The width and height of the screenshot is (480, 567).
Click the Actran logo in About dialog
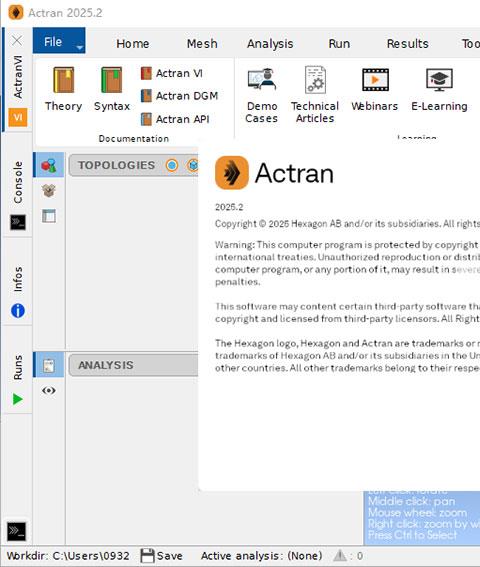(232, 172)
